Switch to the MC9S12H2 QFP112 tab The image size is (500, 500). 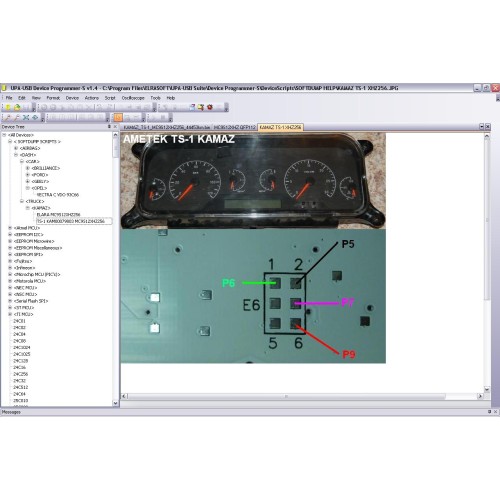pyautogui.click(x=235, y=127)
